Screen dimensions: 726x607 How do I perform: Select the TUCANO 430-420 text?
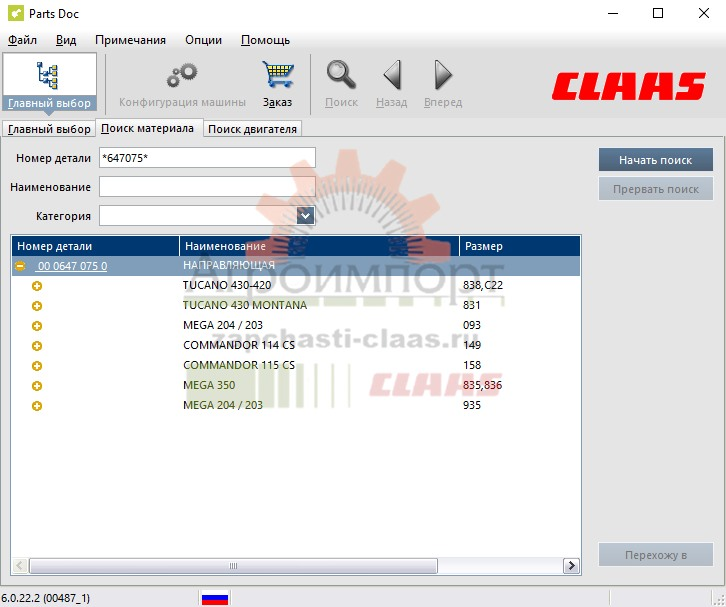pos(227,285)
